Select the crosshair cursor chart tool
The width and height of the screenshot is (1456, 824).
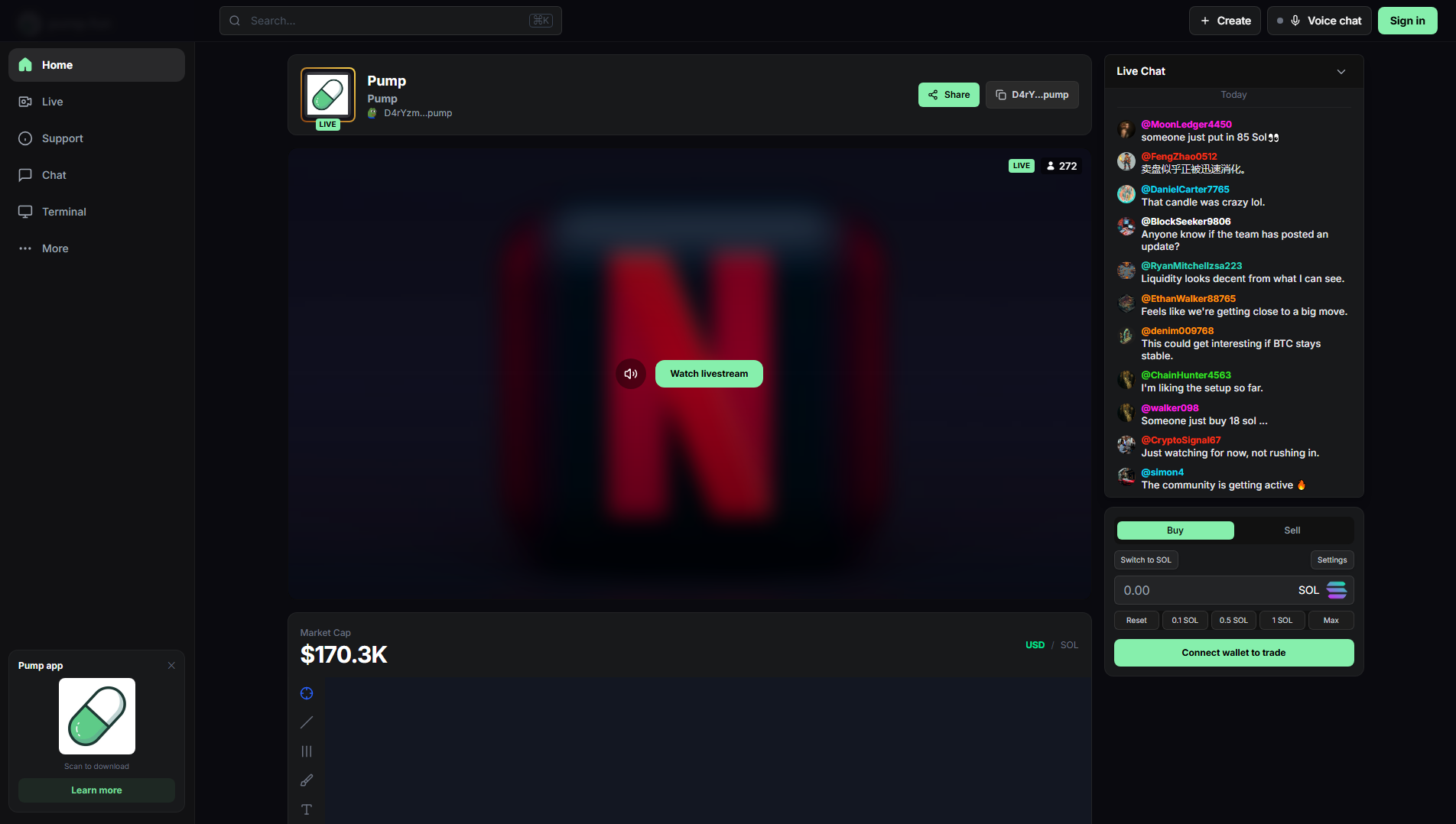click(x=307, y=693)
